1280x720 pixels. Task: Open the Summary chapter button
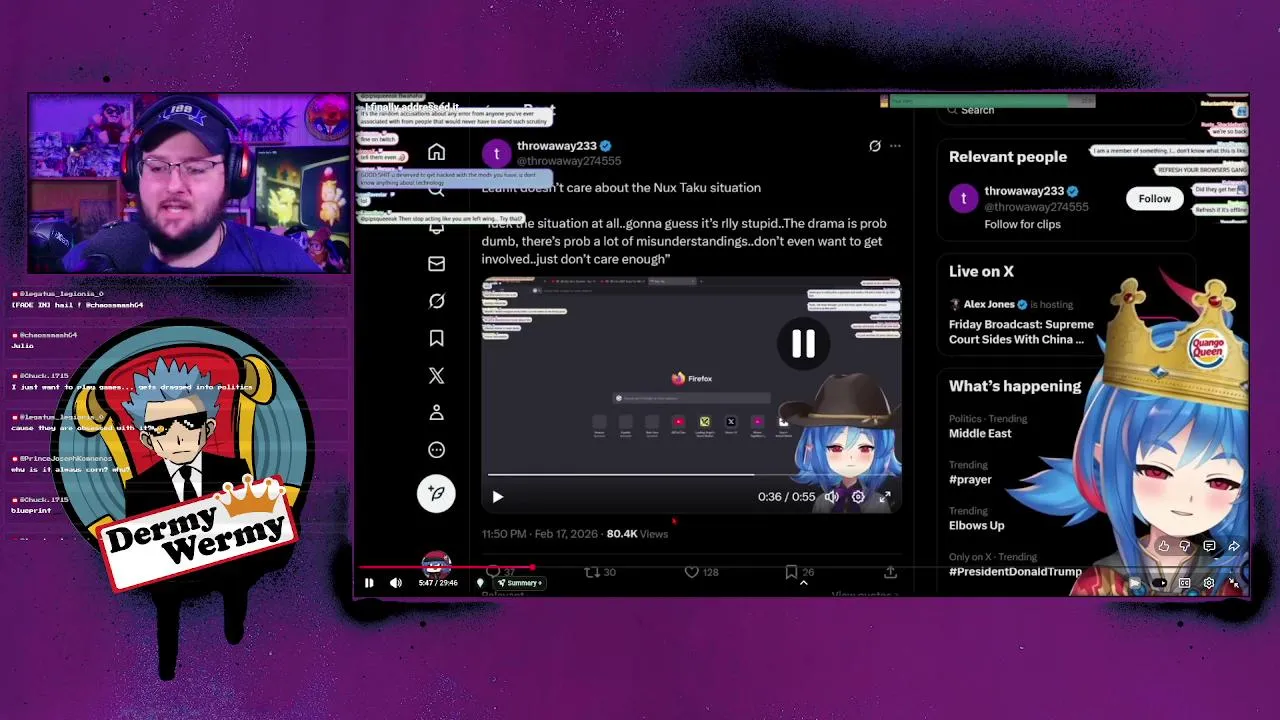521,583
